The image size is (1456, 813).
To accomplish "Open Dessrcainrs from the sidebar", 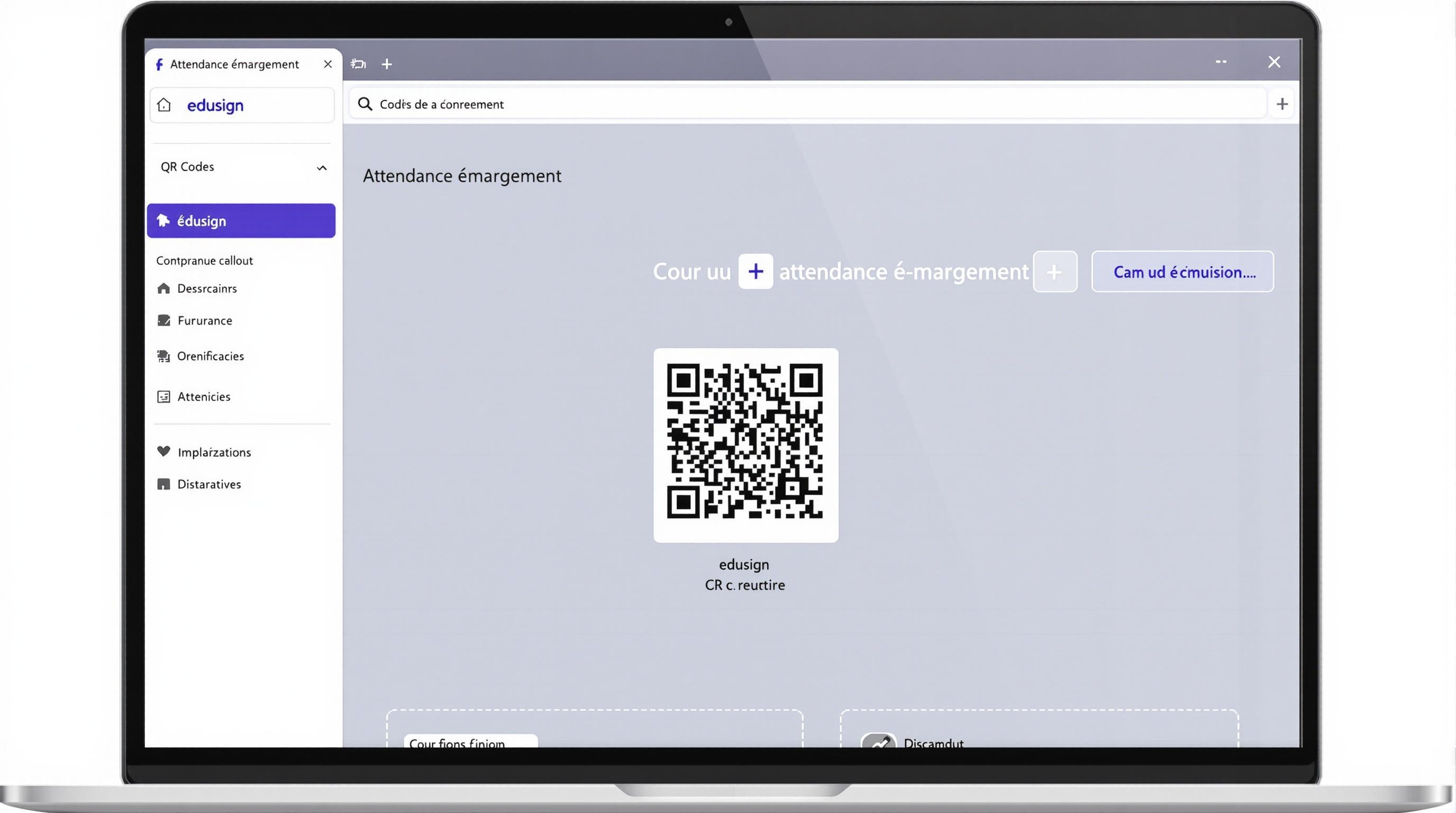I will click(x=207, y=288).
